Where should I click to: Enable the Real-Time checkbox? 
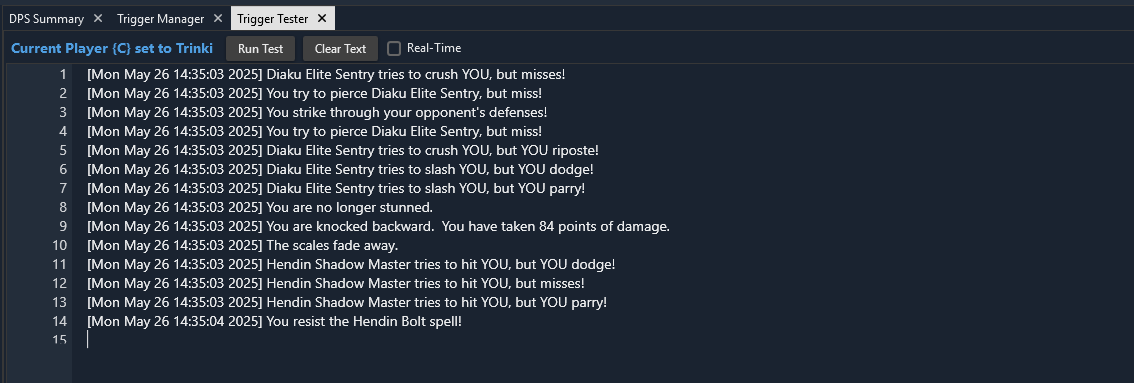(x=394, y=48)
